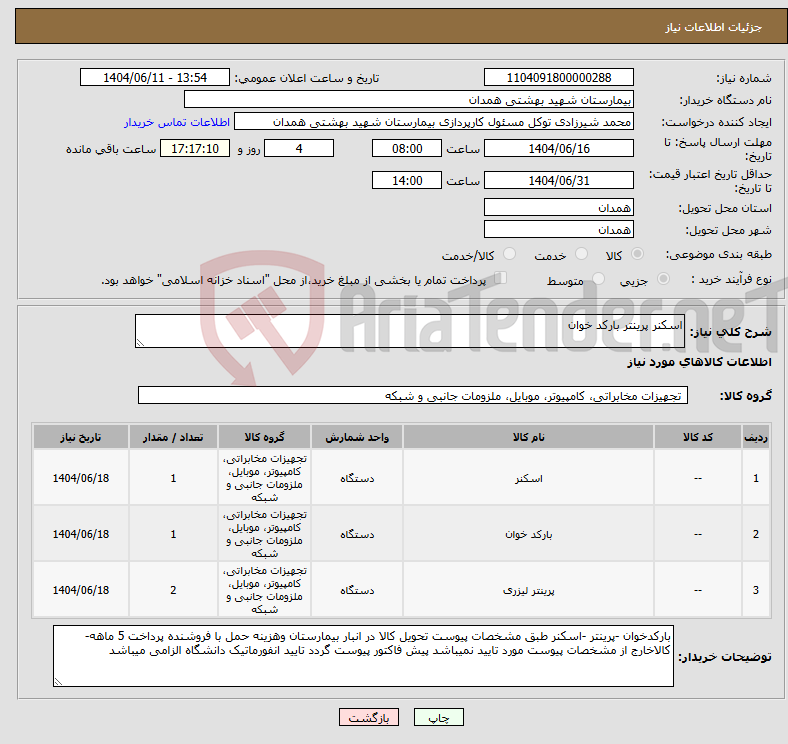The width and height of the screenshot is (788, 744).
Task: Click the بارکد خوان item name cell
Action: 528,534
